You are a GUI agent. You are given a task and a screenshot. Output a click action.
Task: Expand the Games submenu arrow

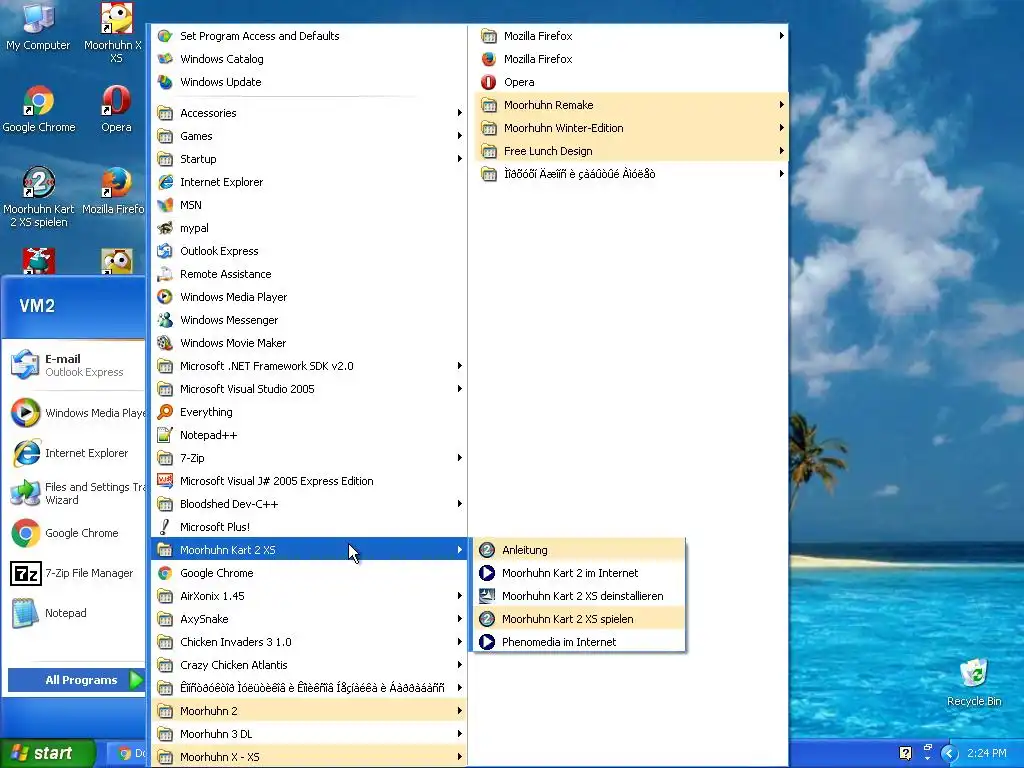tap(460, 136)
